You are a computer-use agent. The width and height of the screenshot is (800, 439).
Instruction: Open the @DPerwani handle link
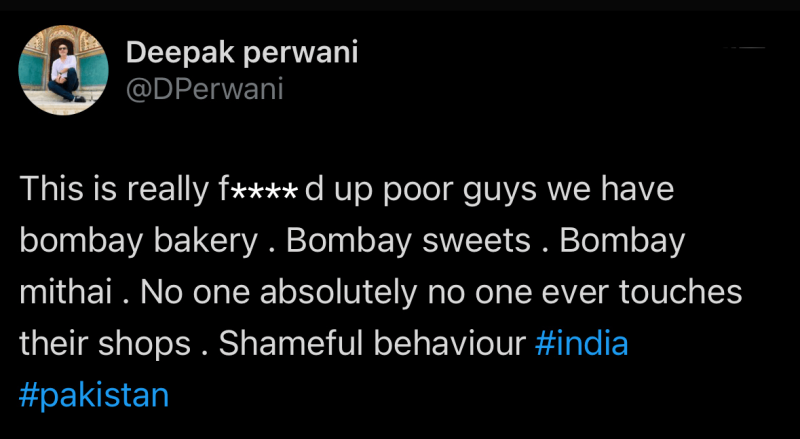[x=204, y=90]
